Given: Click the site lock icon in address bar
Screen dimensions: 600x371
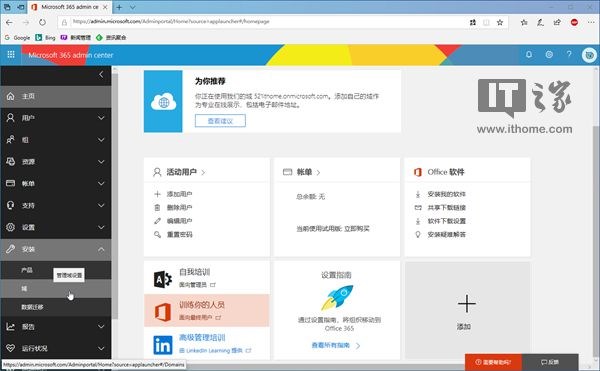Looking at the screenshot, I should 64,22.
